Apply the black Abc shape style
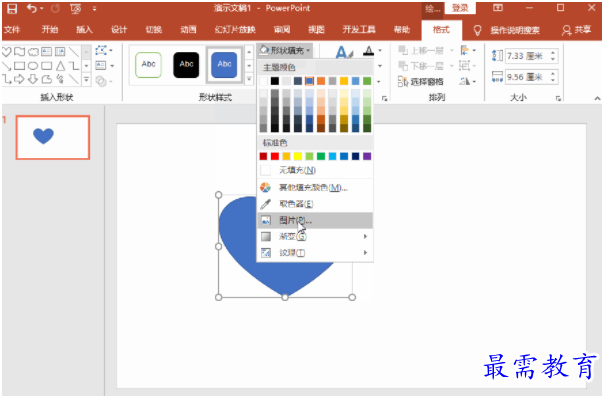Image resolution: width=605 pixels, height=398 pixels. [x=186, y=65]
